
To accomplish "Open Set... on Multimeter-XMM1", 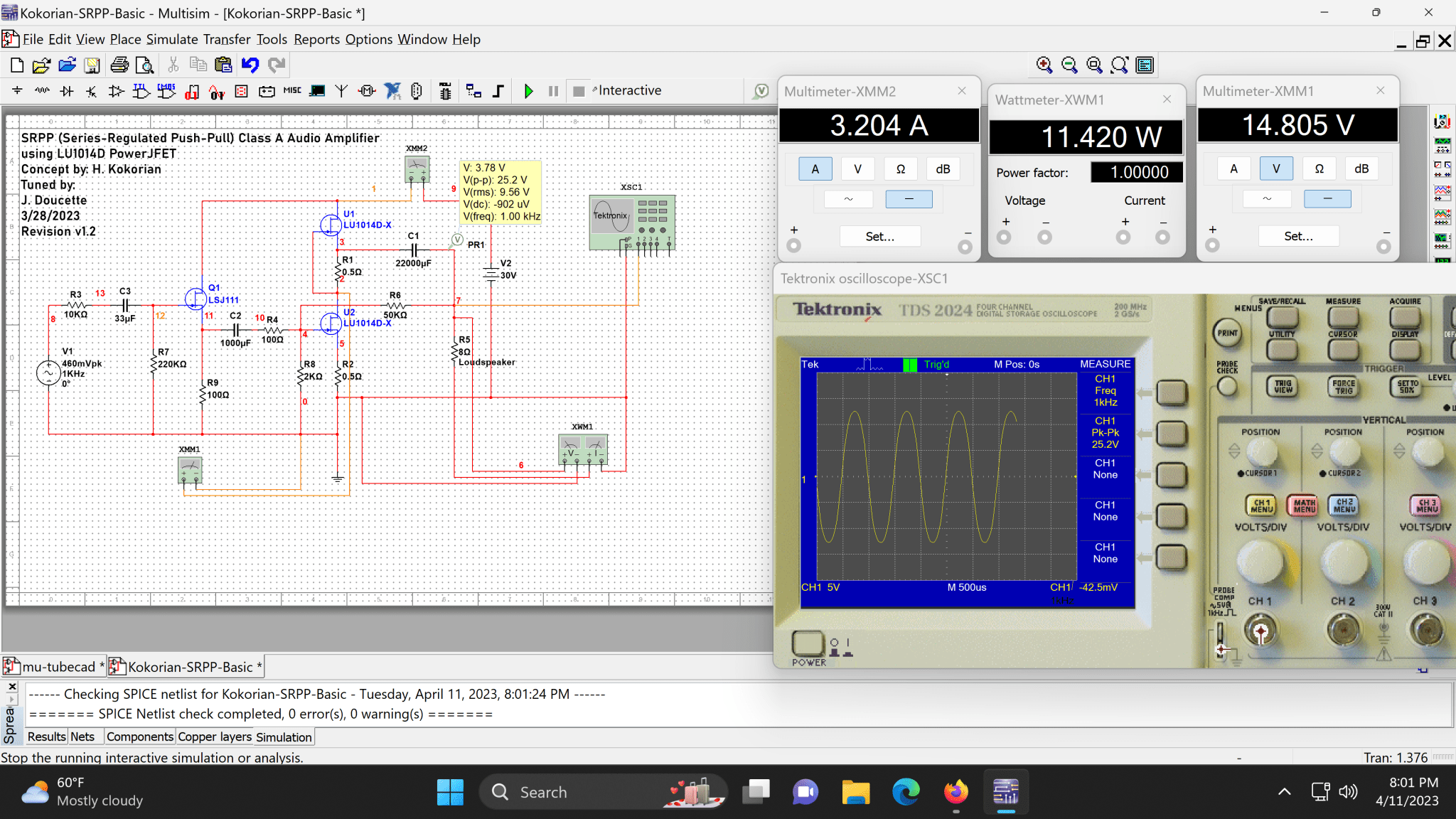I will [1298, 236].
